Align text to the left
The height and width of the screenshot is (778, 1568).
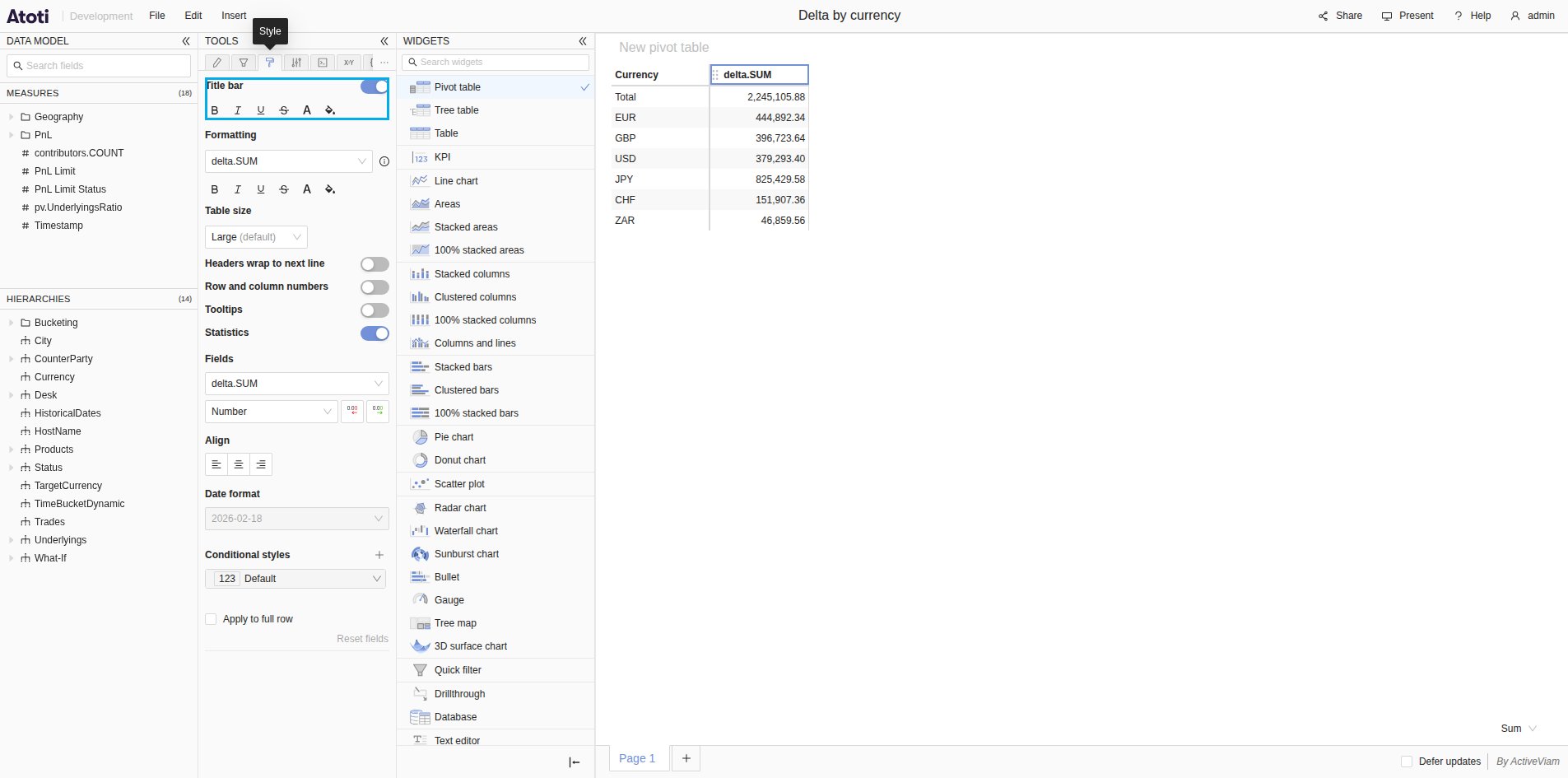click(216, 464)
